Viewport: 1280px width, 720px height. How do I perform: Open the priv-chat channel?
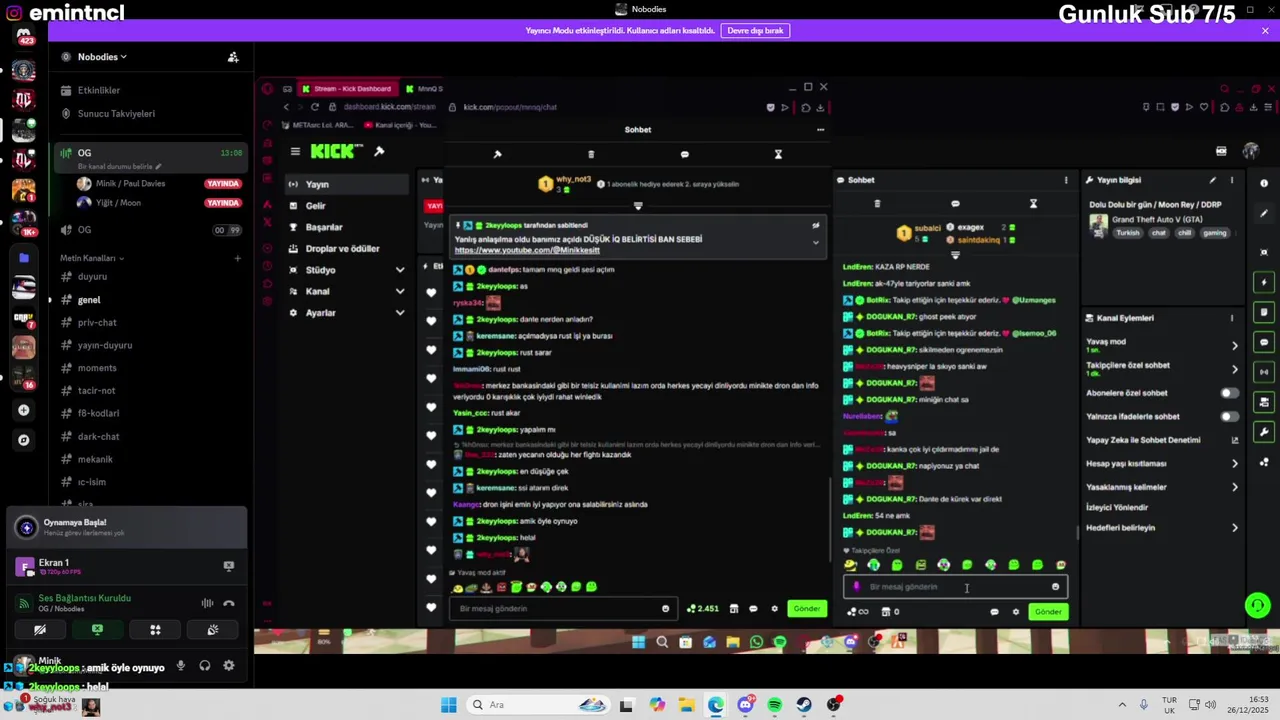coord(97,322)
